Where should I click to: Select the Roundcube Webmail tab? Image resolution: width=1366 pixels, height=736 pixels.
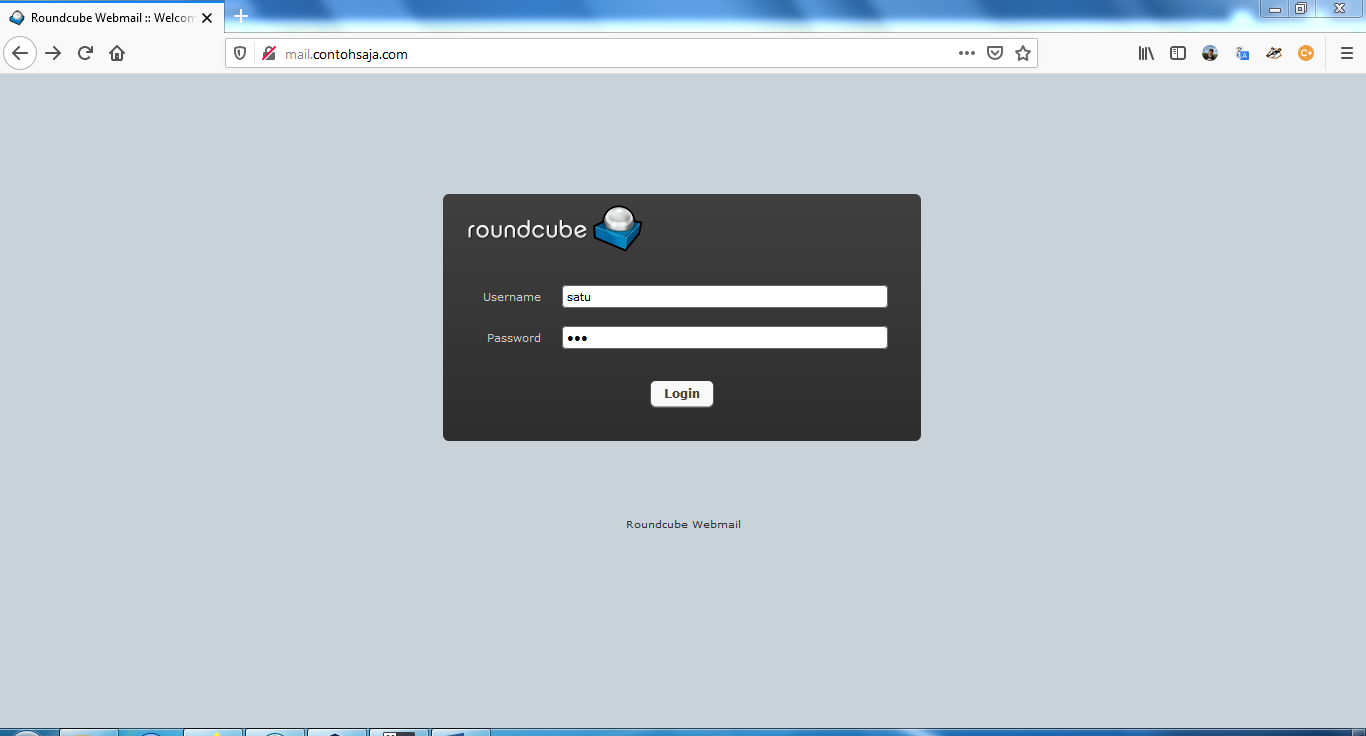tap(112, 18)
